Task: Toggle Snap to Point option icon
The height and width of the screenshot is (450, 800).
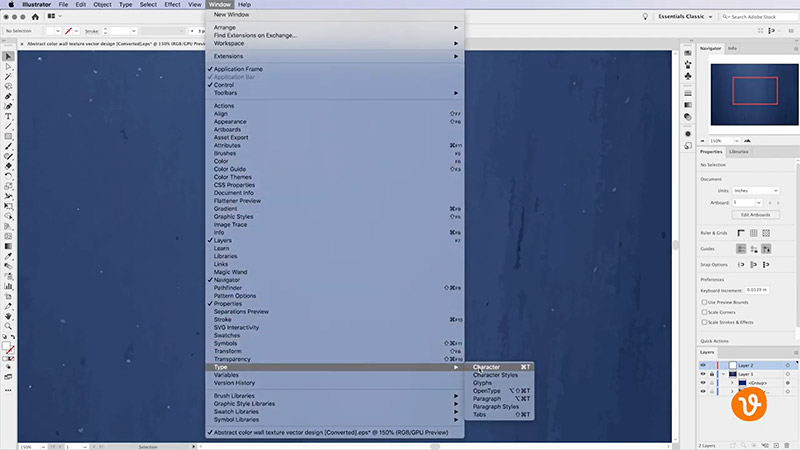Action: click(x=741, y=264)
